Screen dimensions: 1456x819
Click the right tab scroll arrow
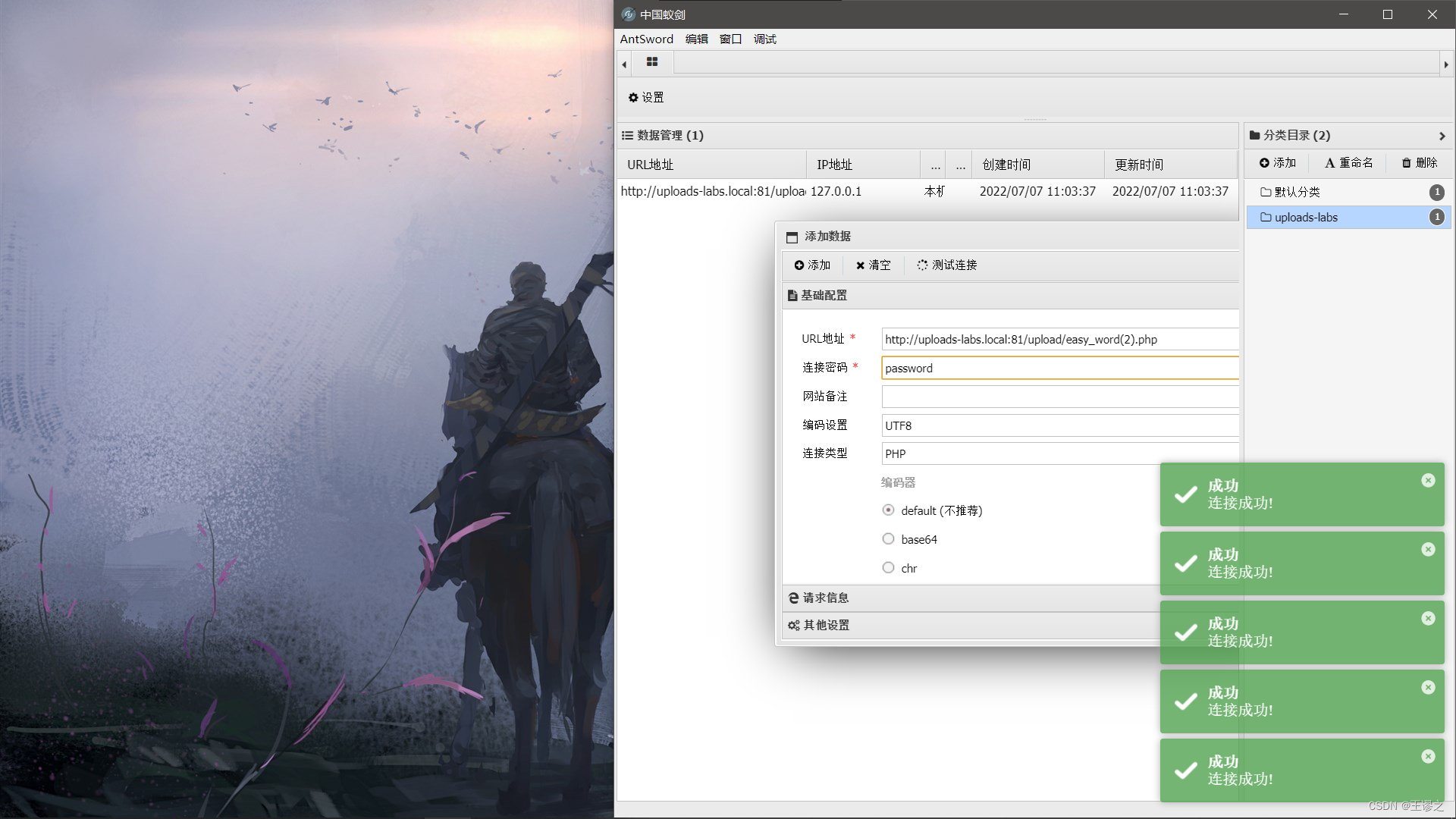click(1446, 64)
